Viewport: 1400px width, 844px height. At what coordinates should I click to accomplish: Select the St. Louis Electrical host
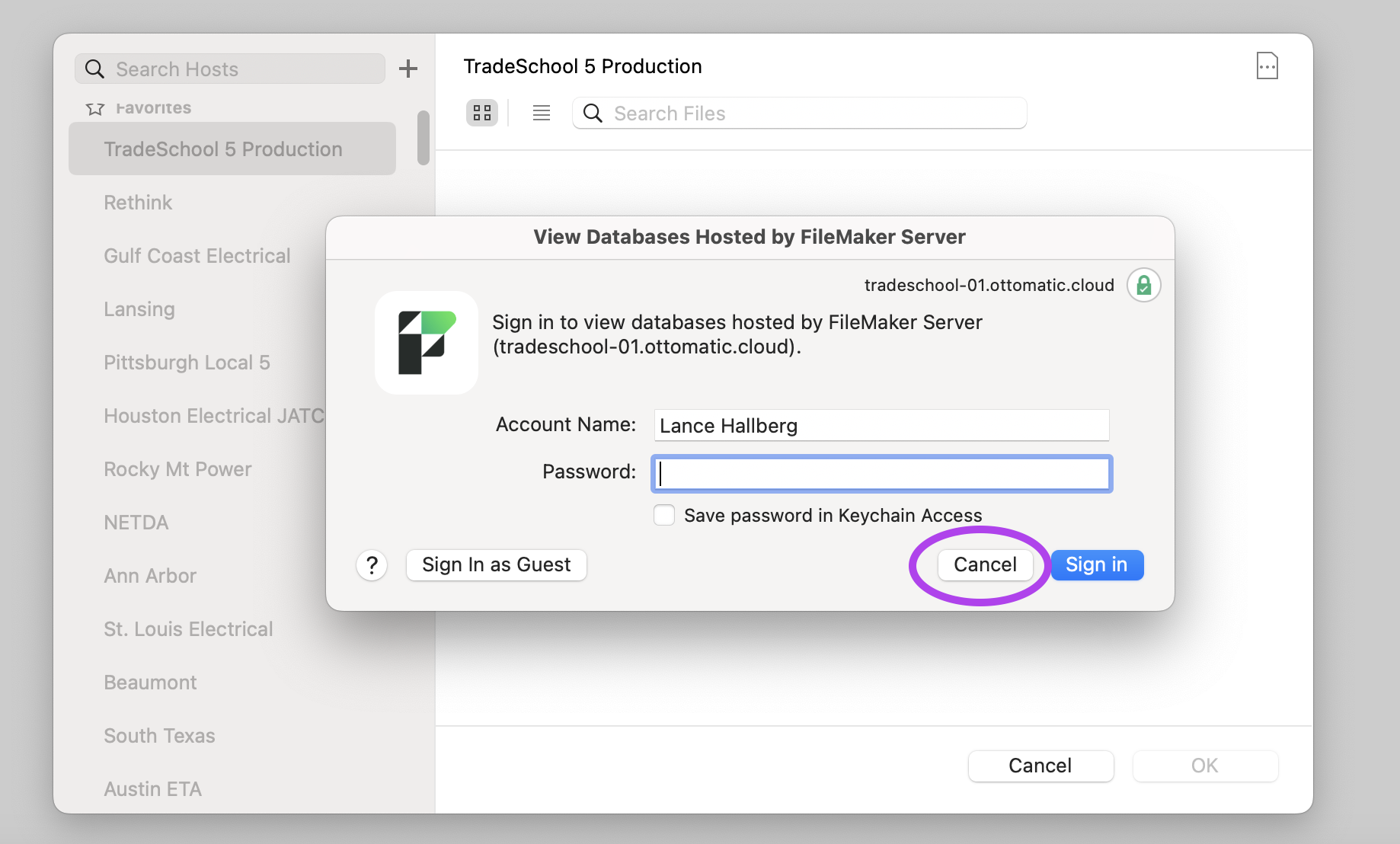pos(188,629)
